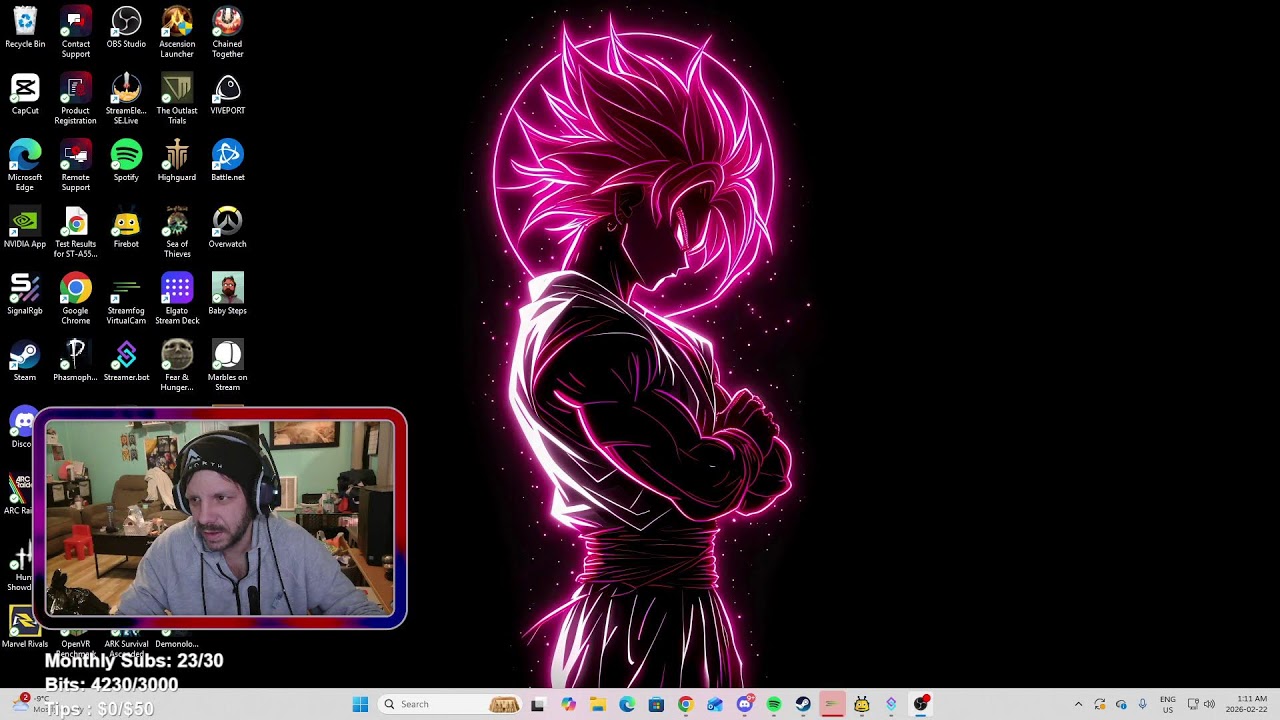Switch to Streamfog on the taskbar
This screenshot has height=720, width=1280.
[832, 704]
